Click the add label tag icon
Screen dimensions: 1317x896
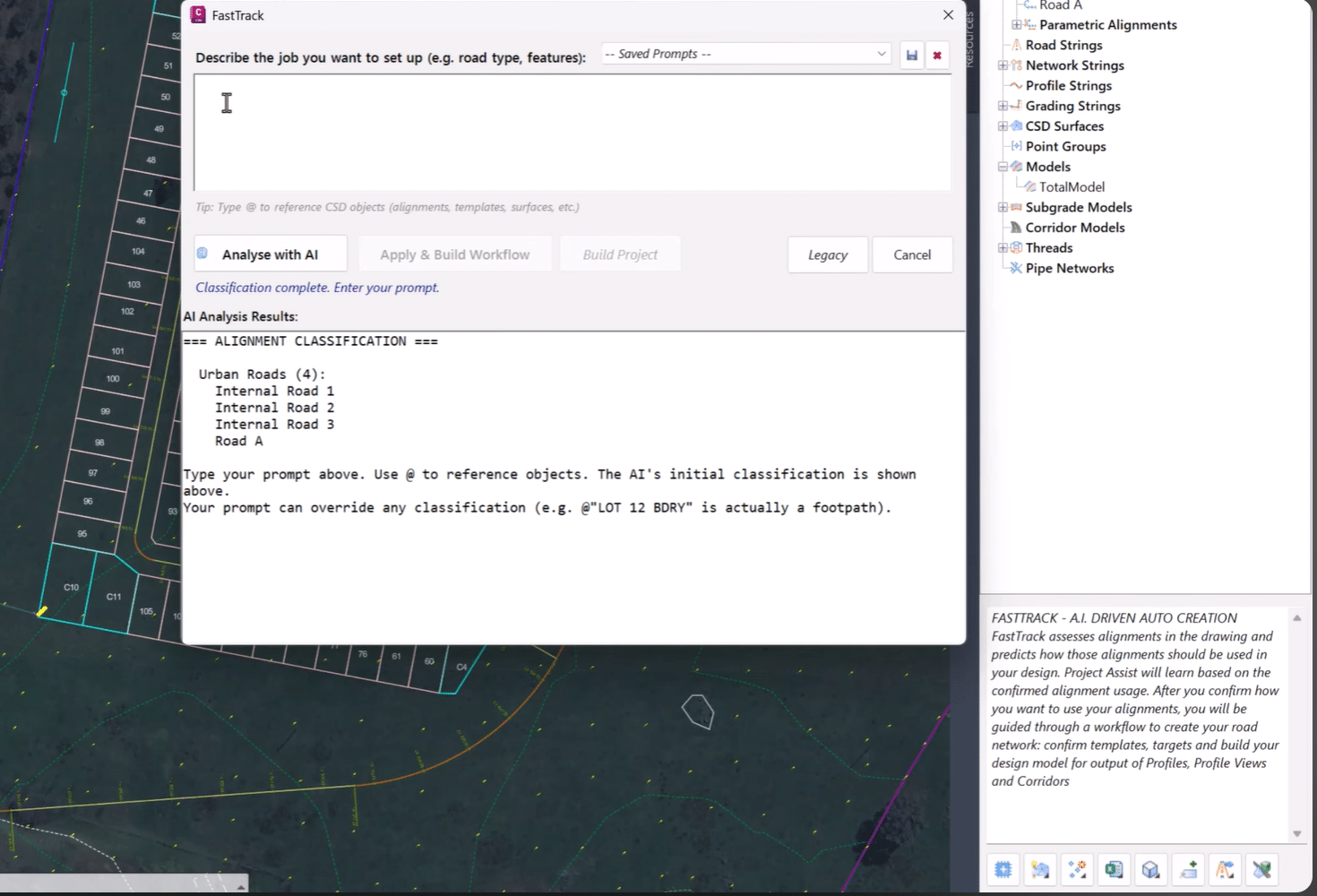(1189, 869)
